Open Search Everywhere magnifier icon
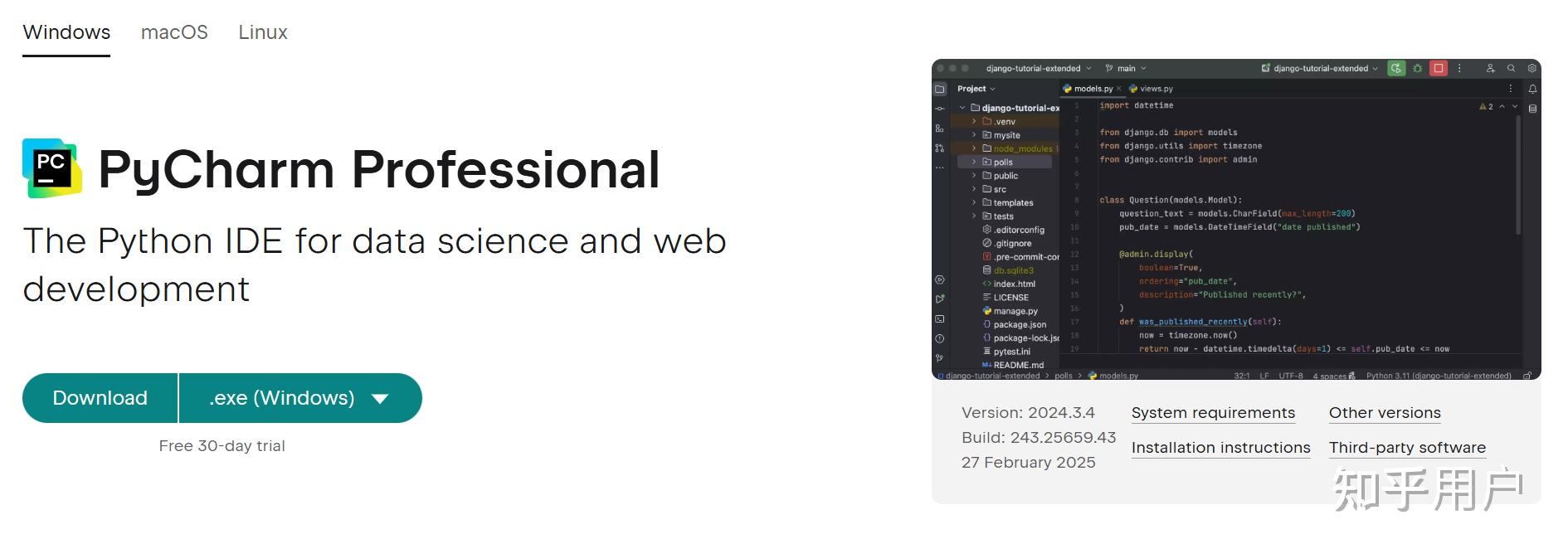The height and width of the screenshot is (544, 1568). tap(1512, 69)
